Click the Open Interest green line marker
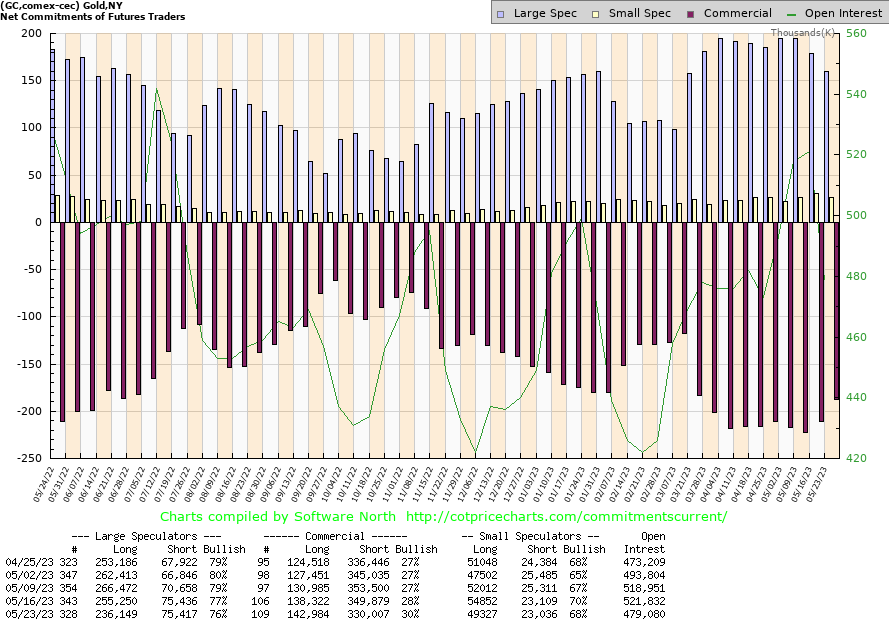The image size is (889, 620). (x=793, y=14)
